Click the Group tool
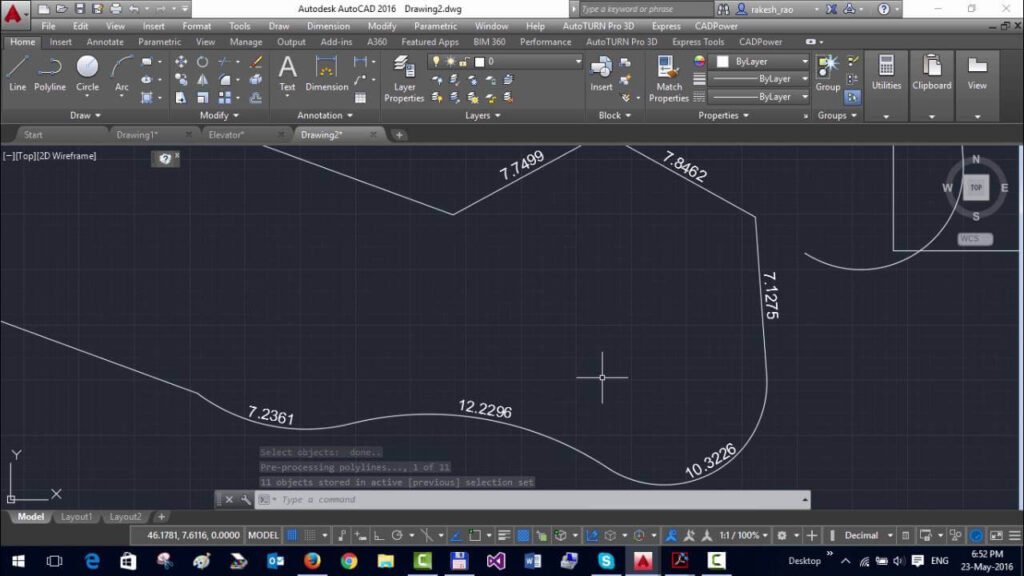Image resolution: width=1024 pixels, height=576 pixels. pyautogui.click(x=827, y=73)
